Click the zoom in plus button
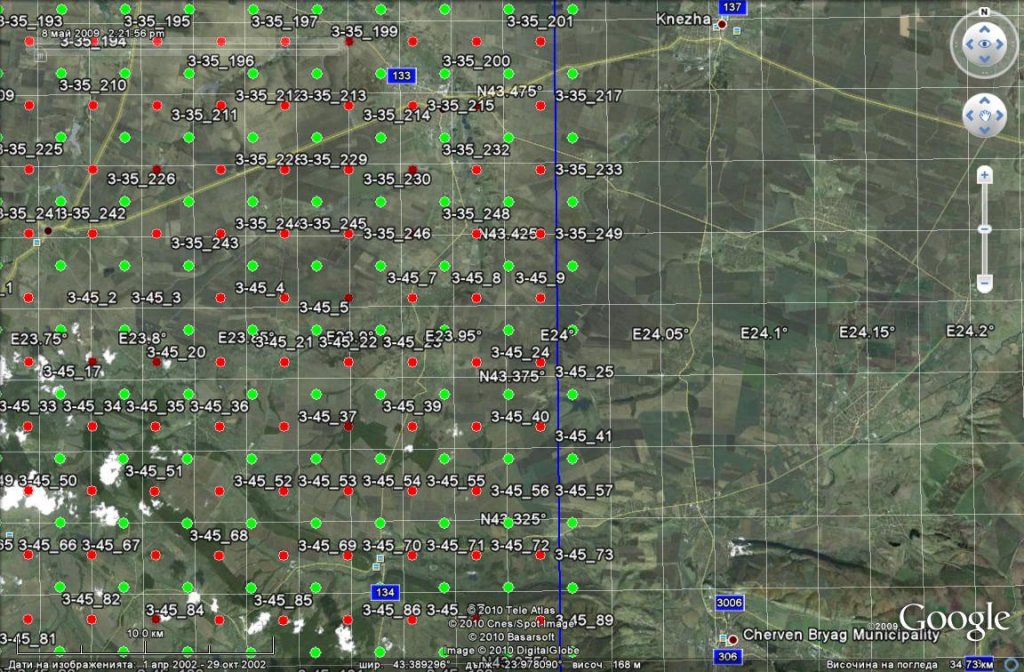This screenshot has height=672, width=1024. pyautogui.click(x=984, y=176)
